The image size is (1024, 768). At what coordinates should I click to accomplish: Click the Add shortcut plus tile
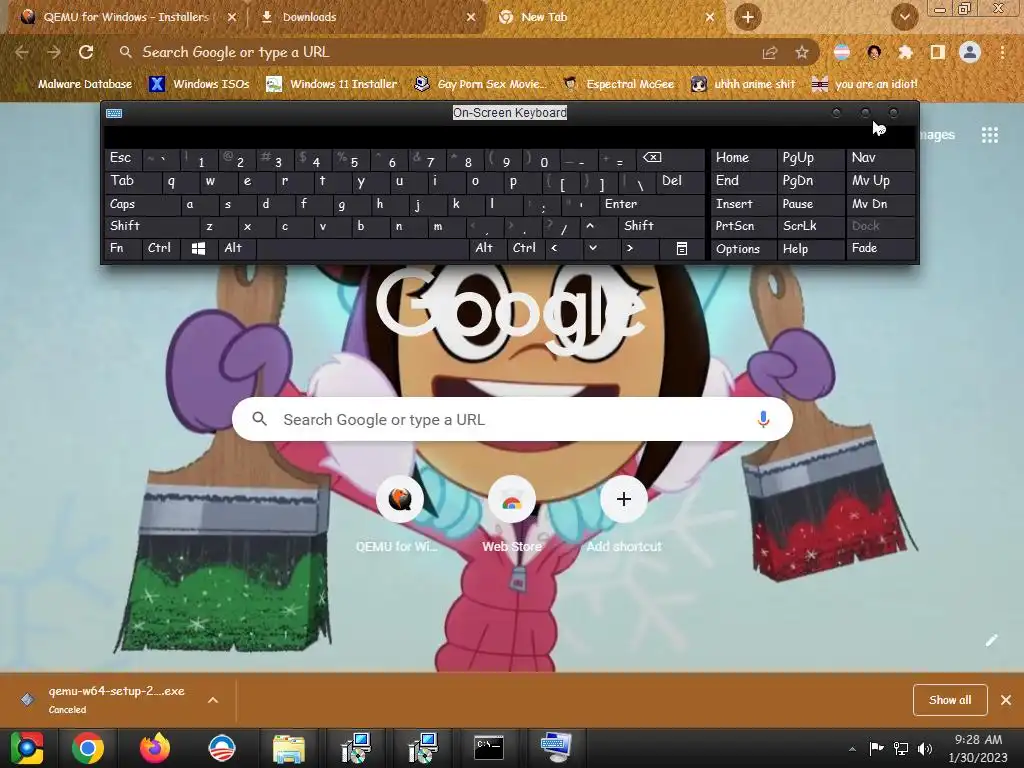624,500
